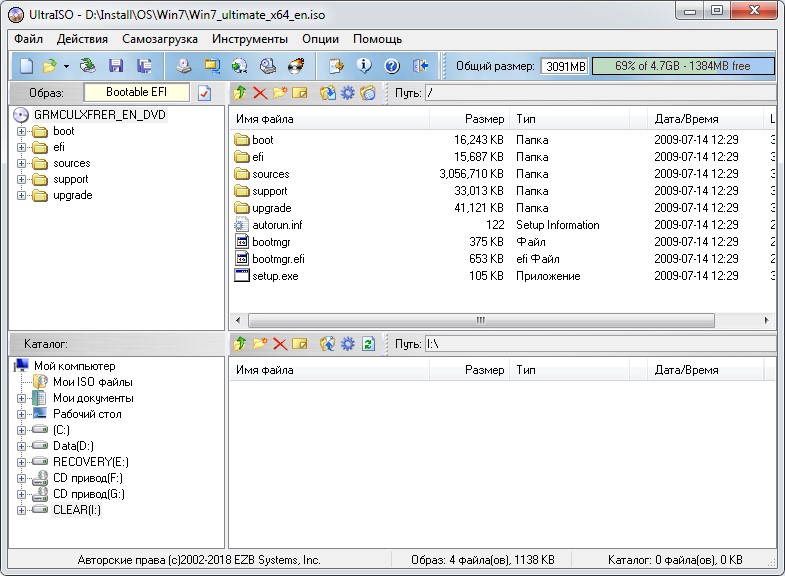785x576 pixels.
Task: Create a new image with New icon
Action: click(x=26, y=66)
